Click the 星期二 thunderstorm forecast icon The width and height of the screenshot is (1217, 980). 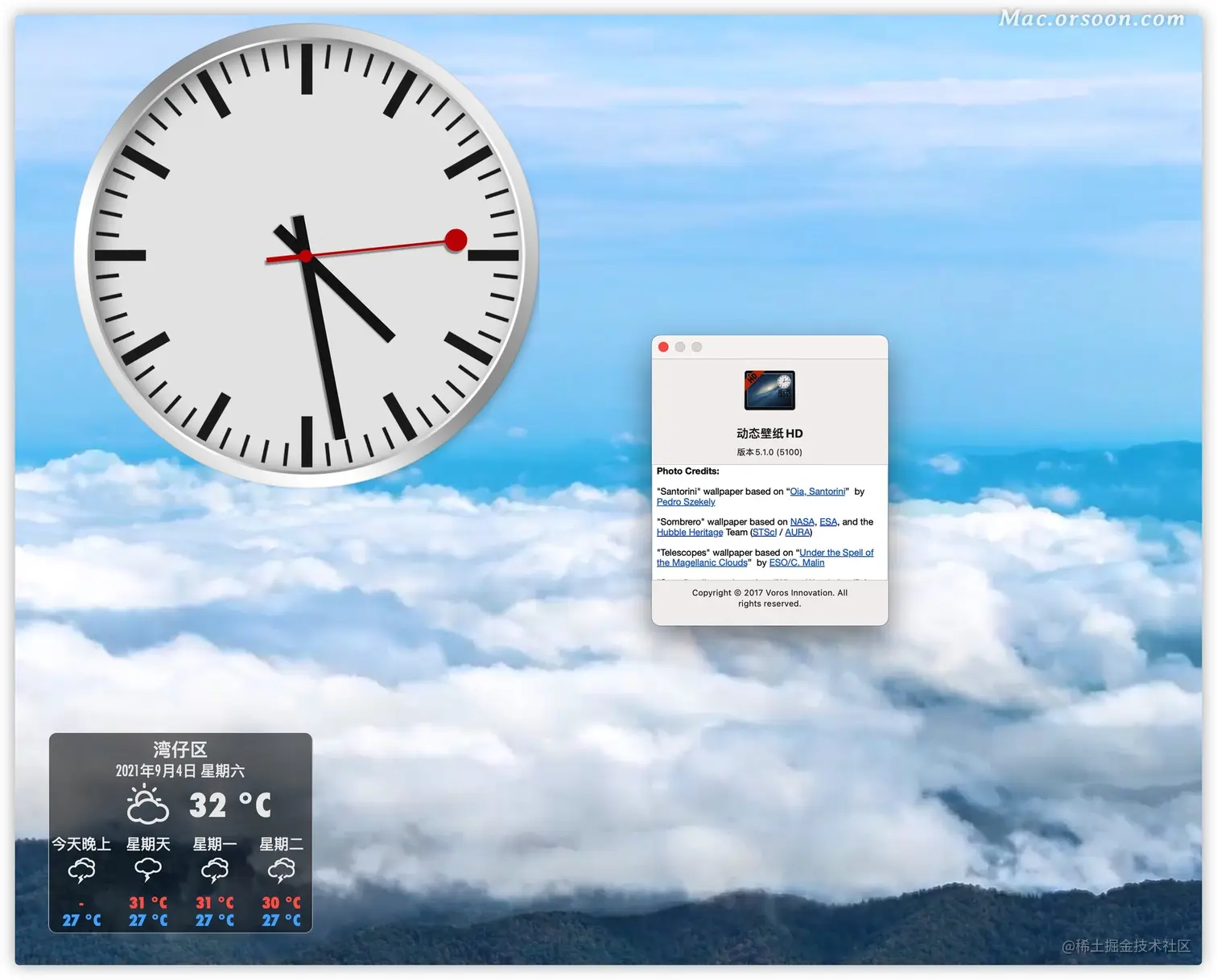[281, 871]
